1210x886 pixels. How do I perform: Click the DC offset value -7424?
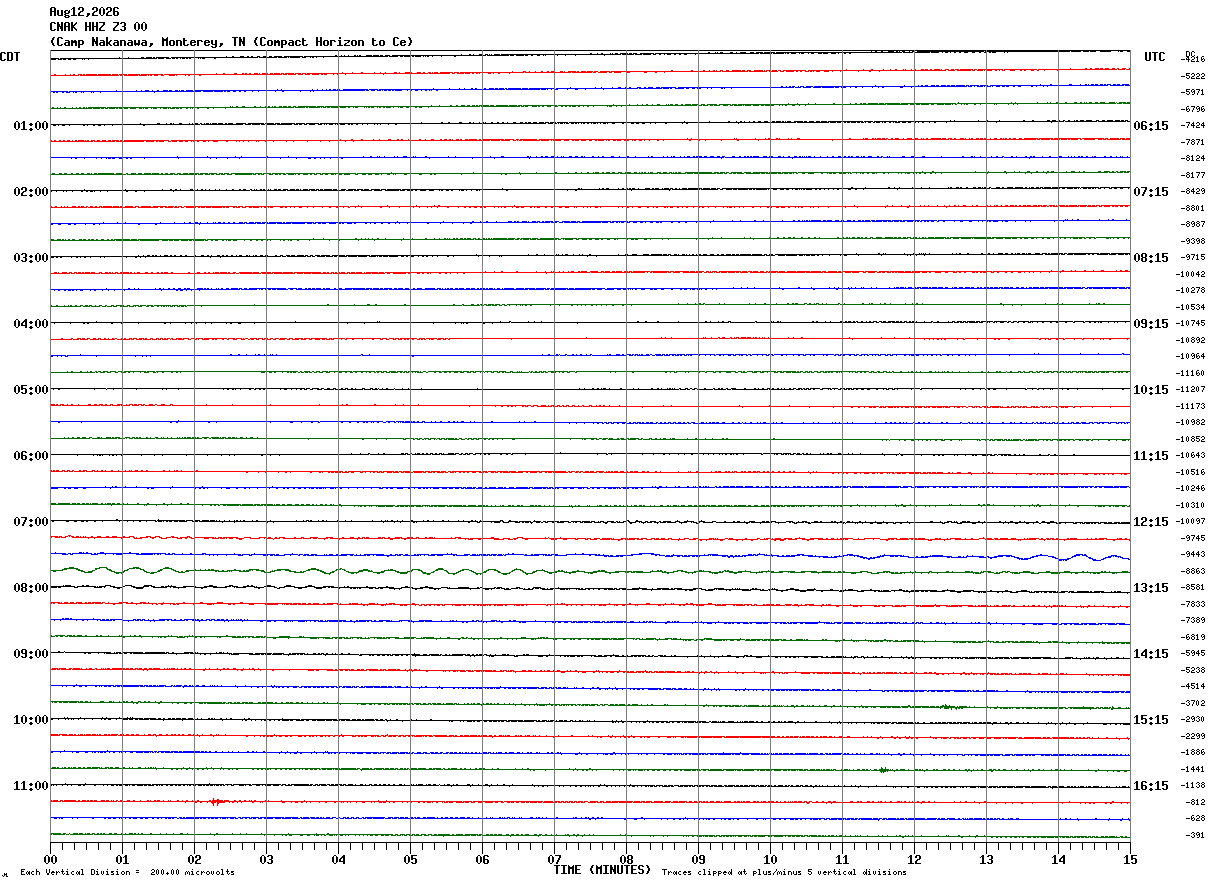click(1192, 126)
